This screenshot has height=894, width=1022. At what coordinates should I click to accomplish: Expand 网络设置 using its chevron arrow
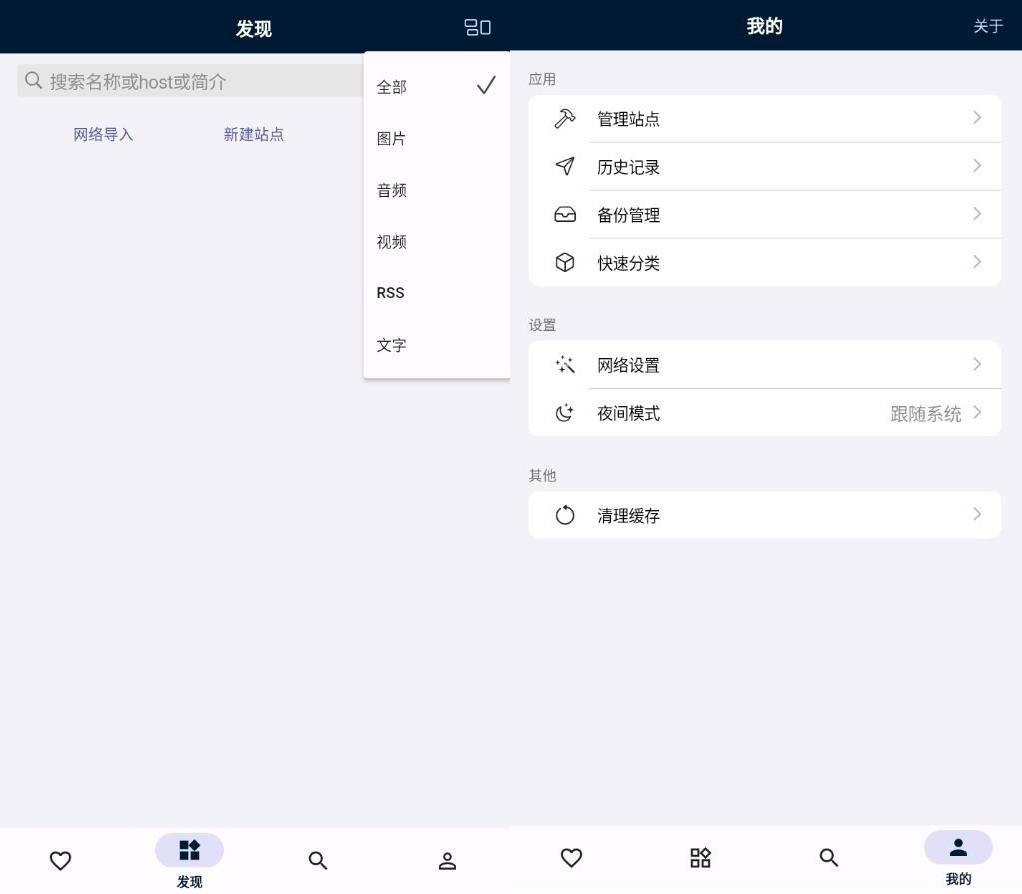pyautogui.click(x=977, y=365)
